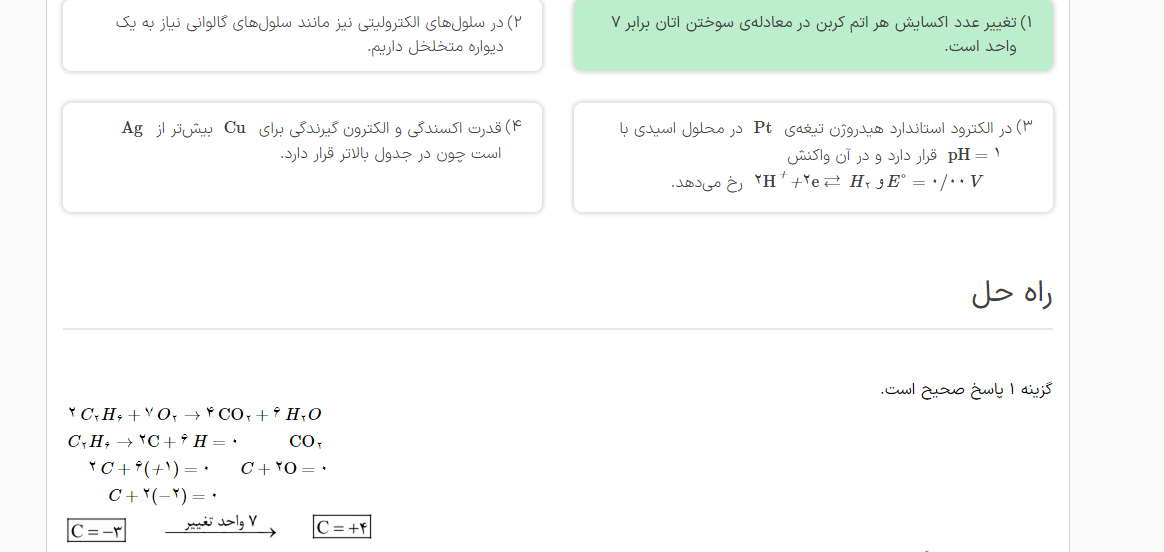Click the "راه حل" solution heading

pyautogui.click(x=1011, y=293)
